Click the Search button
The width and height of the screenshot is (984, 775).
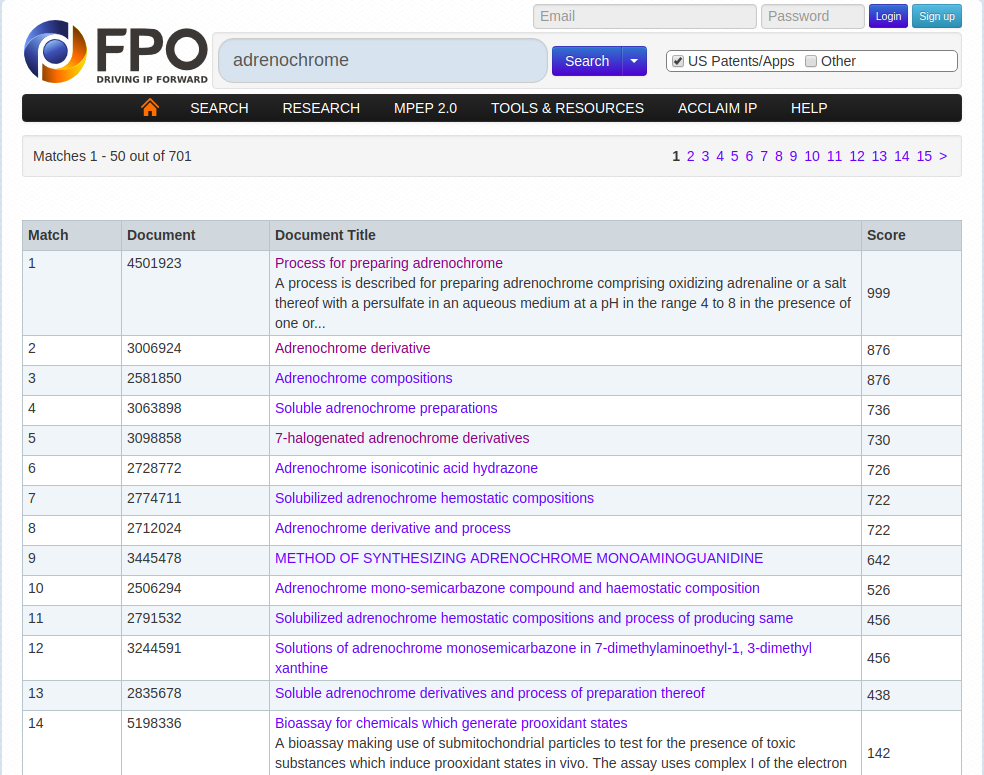[x=587, y=61]
